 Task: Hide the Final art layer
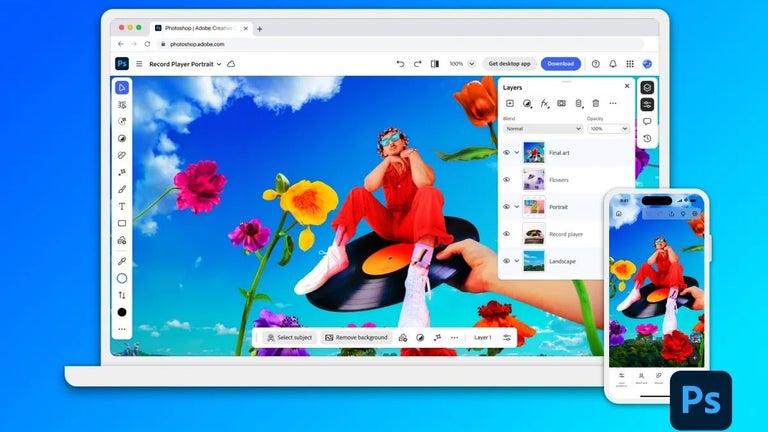click(x=506, y=153)
